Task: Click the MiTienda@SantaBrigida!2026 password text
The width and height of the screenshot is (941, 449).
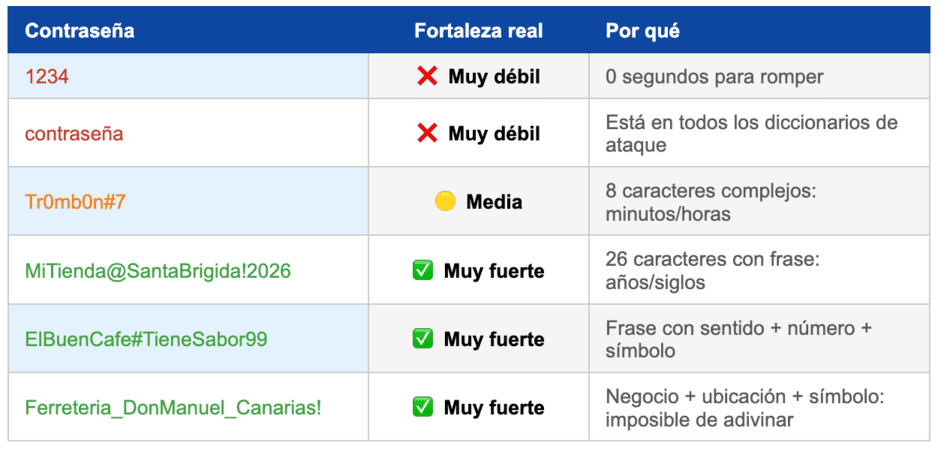Action: [x=158, y=271]
